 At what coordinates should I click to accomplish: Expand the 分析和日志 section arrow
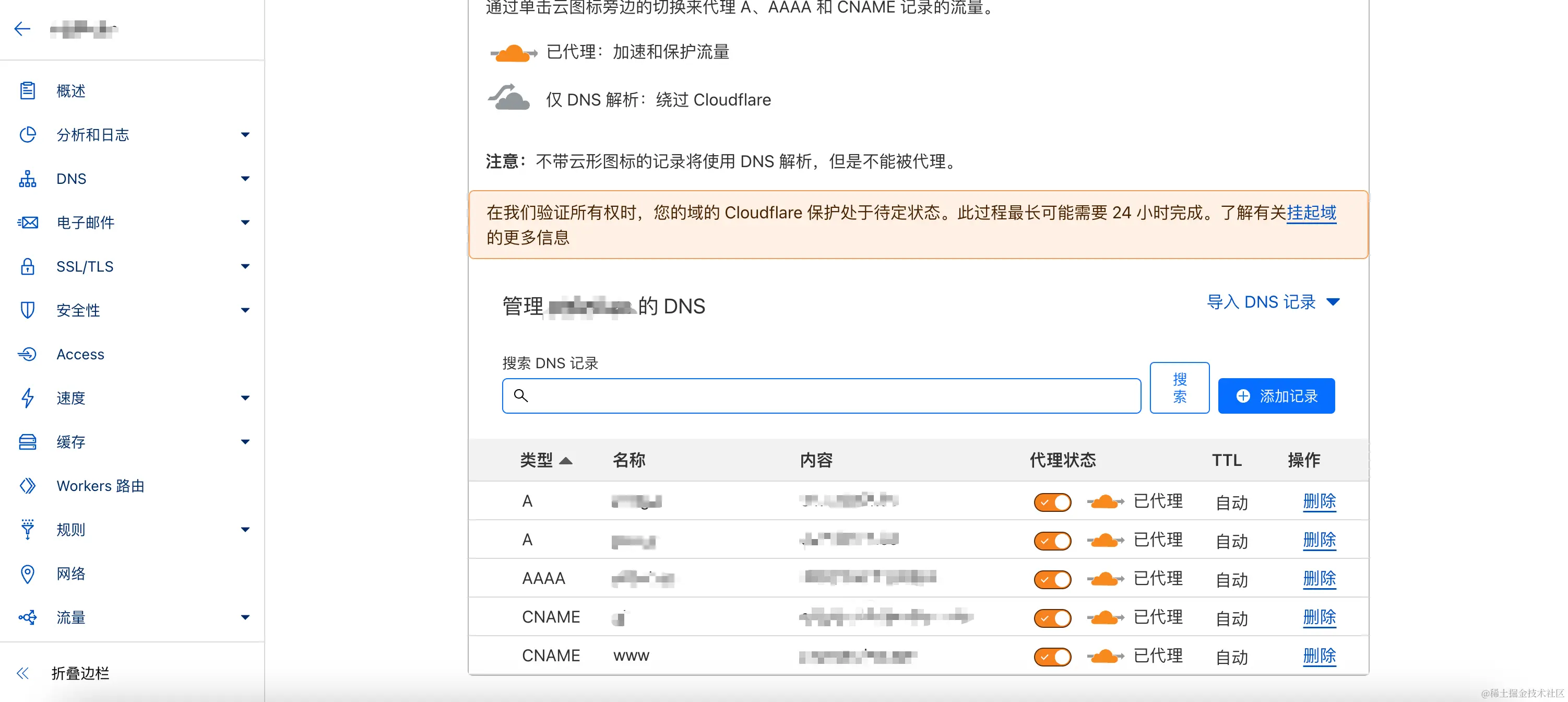[x=245, y=135]
